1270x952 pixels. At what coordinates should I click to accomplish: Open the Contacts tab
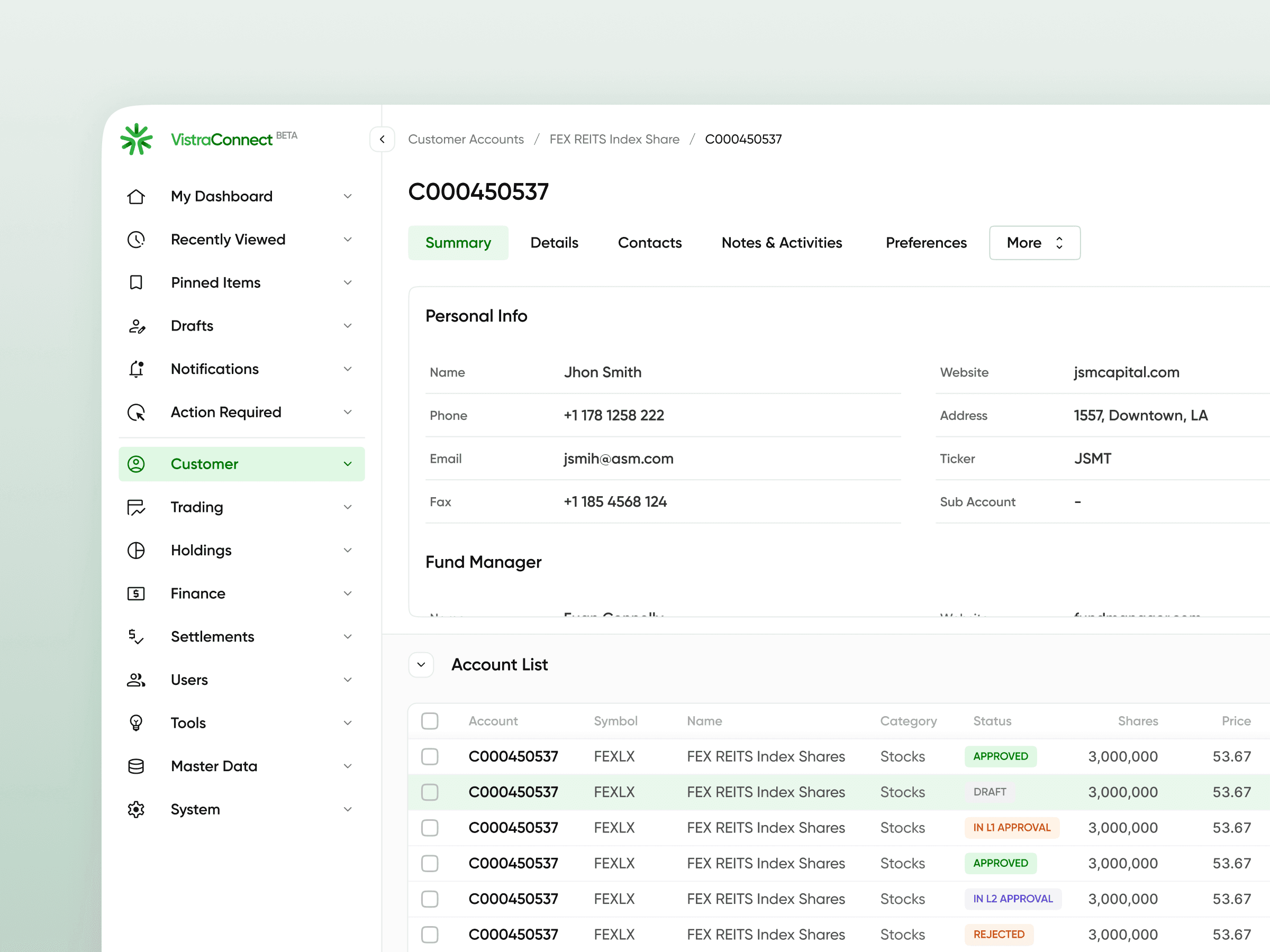(650, 243)
